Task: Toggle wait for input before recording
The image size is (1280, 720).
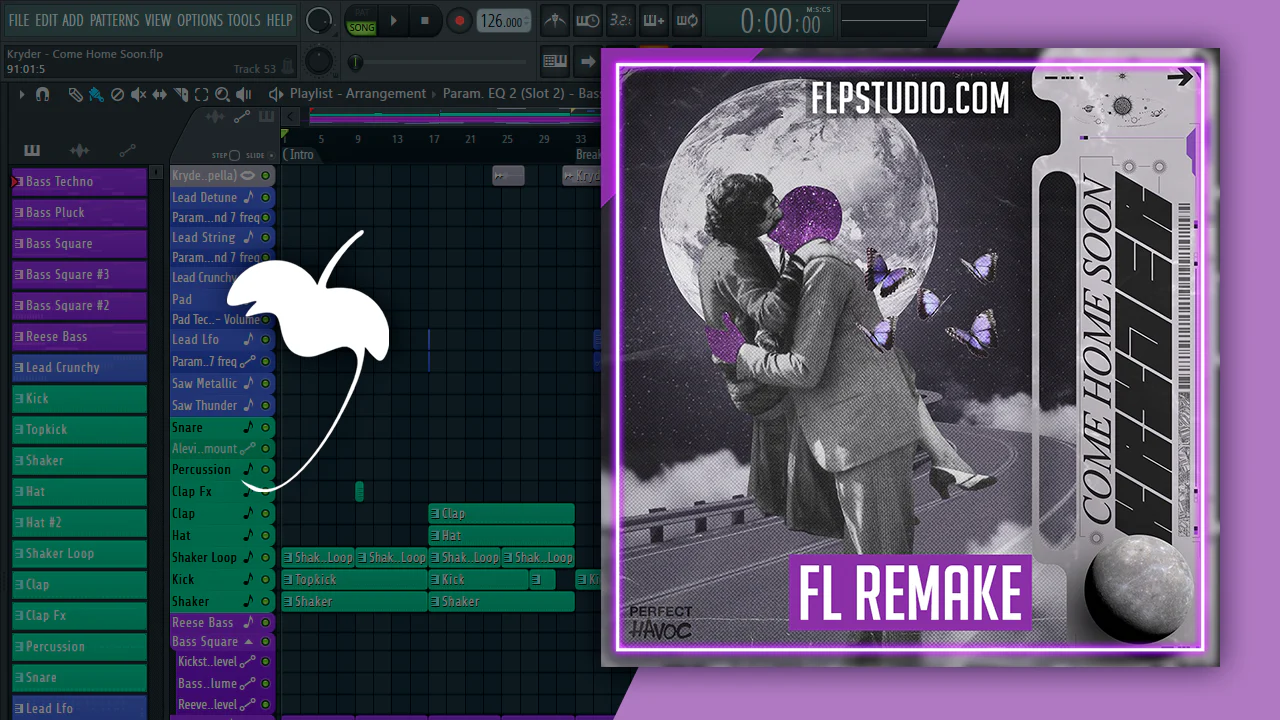Action: pyautogui.click(x=588, y=20)
